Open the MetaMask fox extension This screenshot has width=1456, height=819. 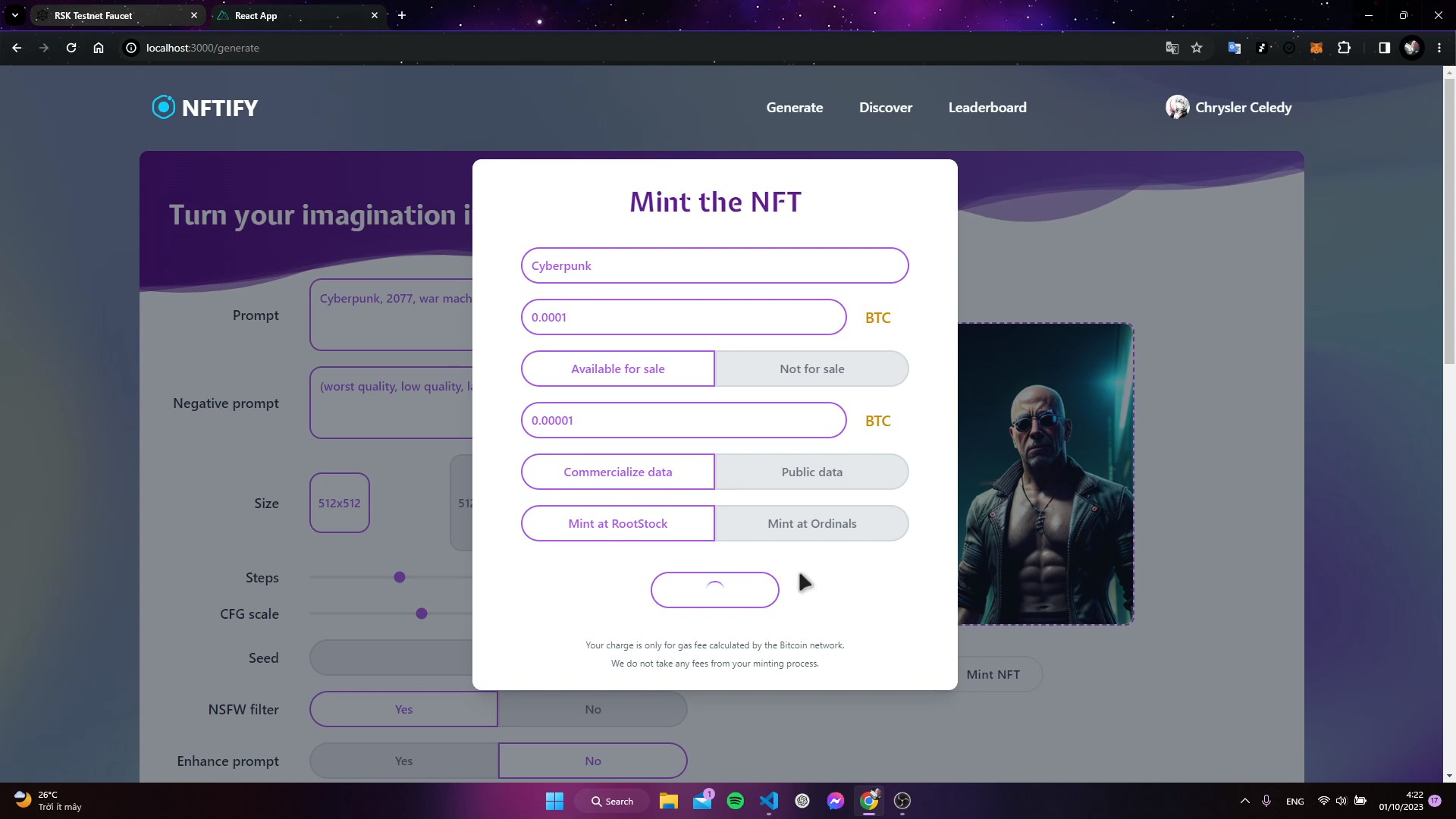pyautogui.click(x=1316, y=48)
